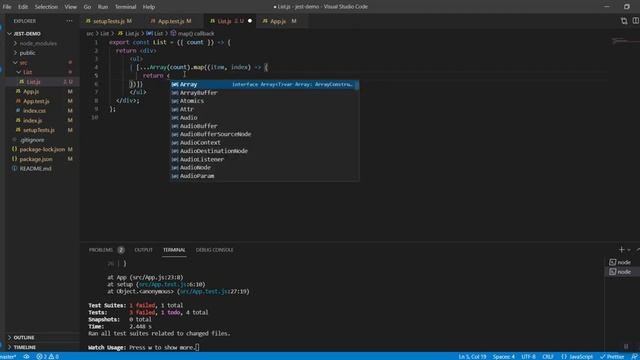The width and height of the screenshot is (640, 360).
Task: Pick AudioBufferSourceNode suggestion
Action: 264,134
